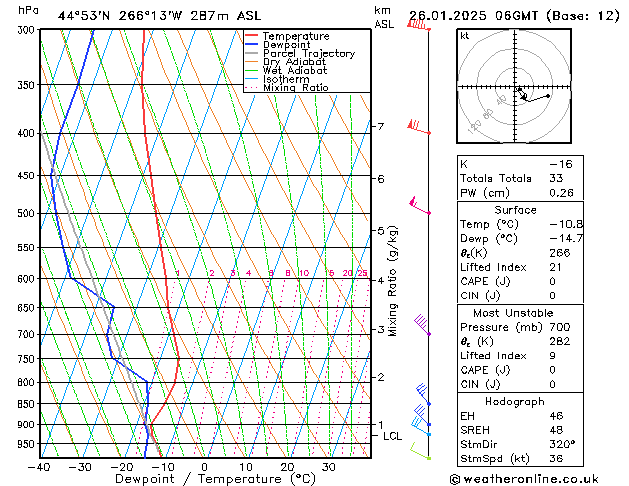
Task: Click the Surface CAPE (J) label
Action: pos(485,281)
